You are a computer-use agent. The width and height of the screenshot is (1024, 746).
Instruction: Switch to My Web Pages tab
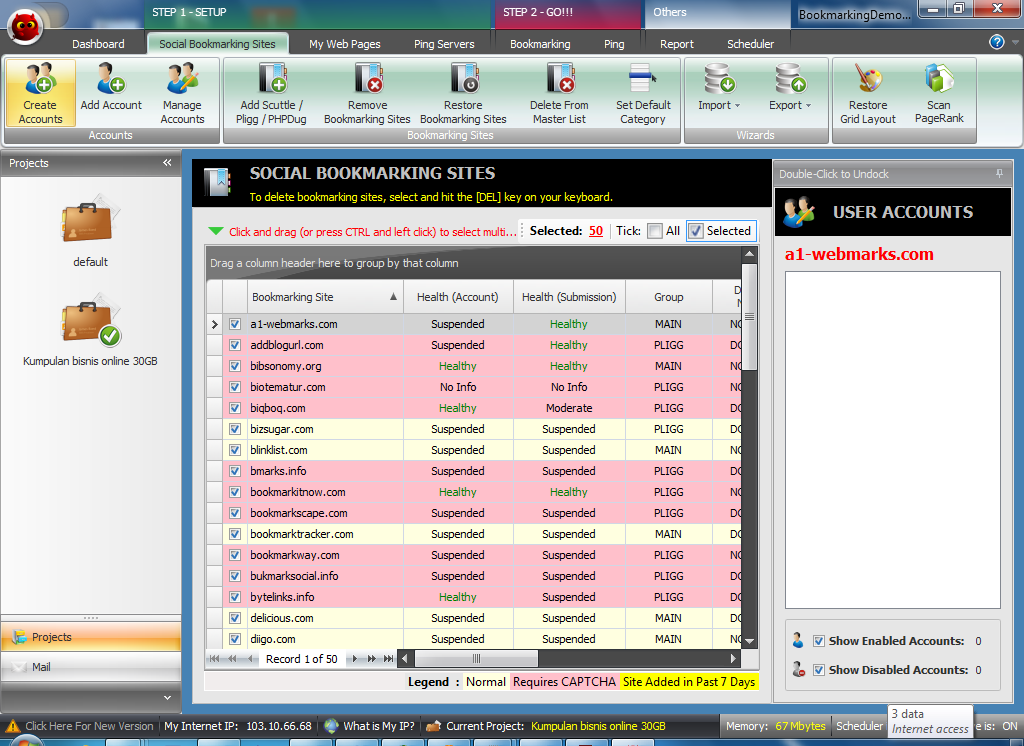(345, 44)
